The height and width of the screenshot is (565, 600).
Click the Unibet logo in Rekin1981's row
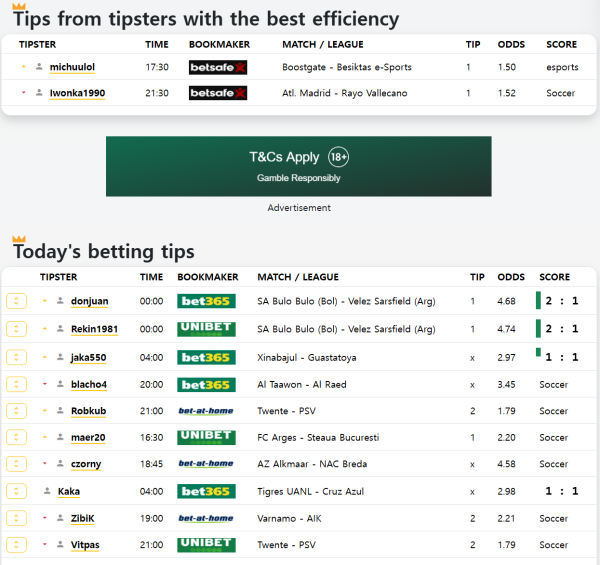[x=206, y=329]
